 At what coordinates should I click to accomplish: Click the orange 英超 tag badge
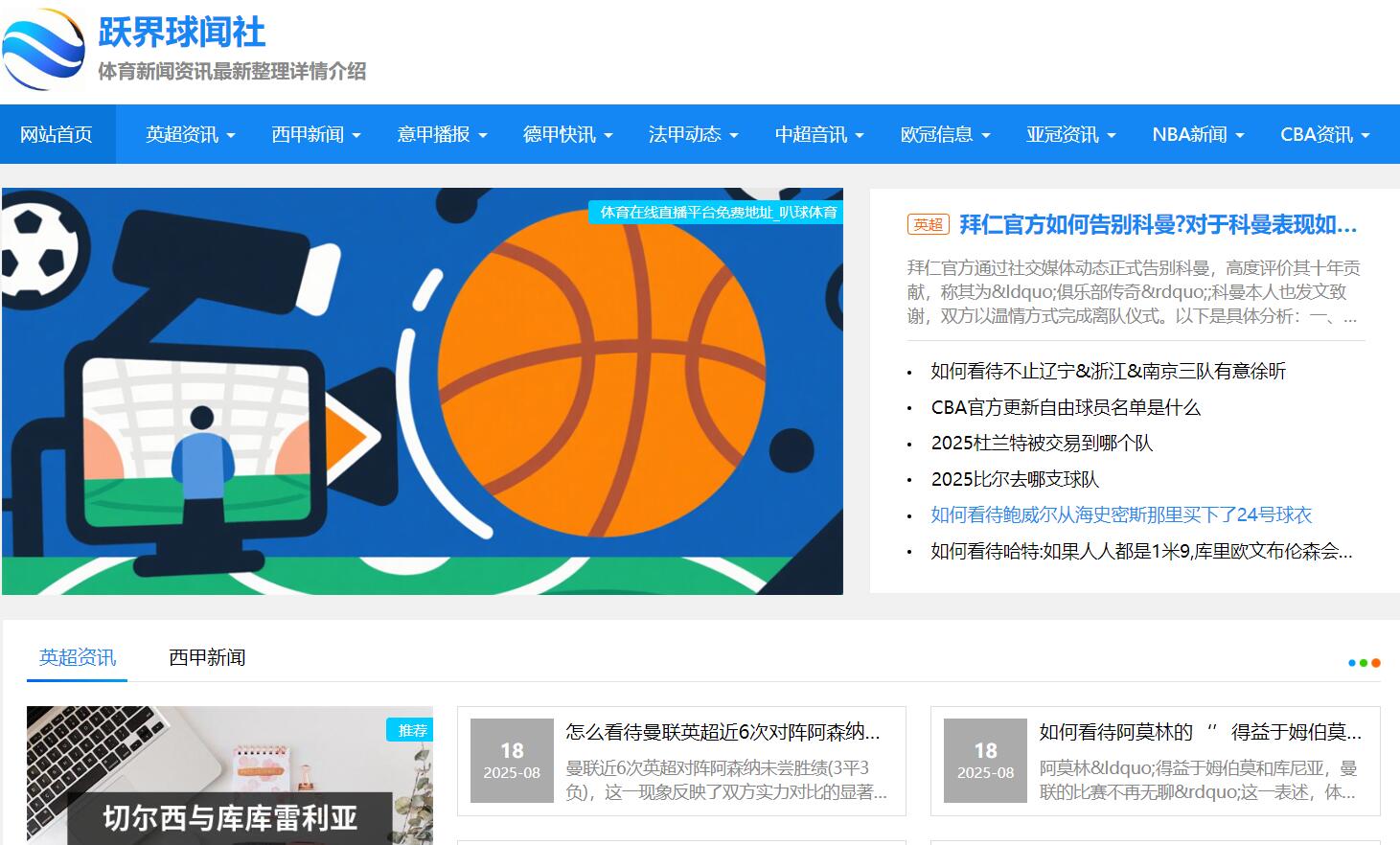click(x=928, y=224)
